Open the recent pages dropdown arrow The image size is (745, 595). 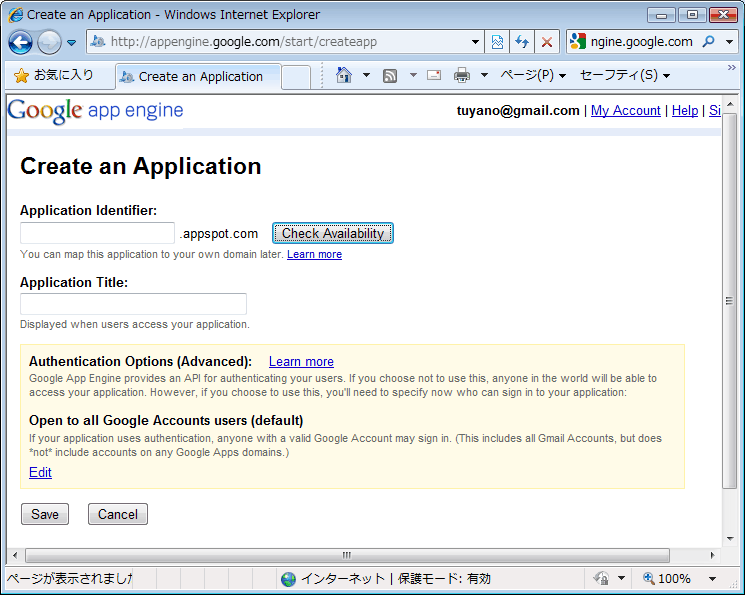[72, 43]
